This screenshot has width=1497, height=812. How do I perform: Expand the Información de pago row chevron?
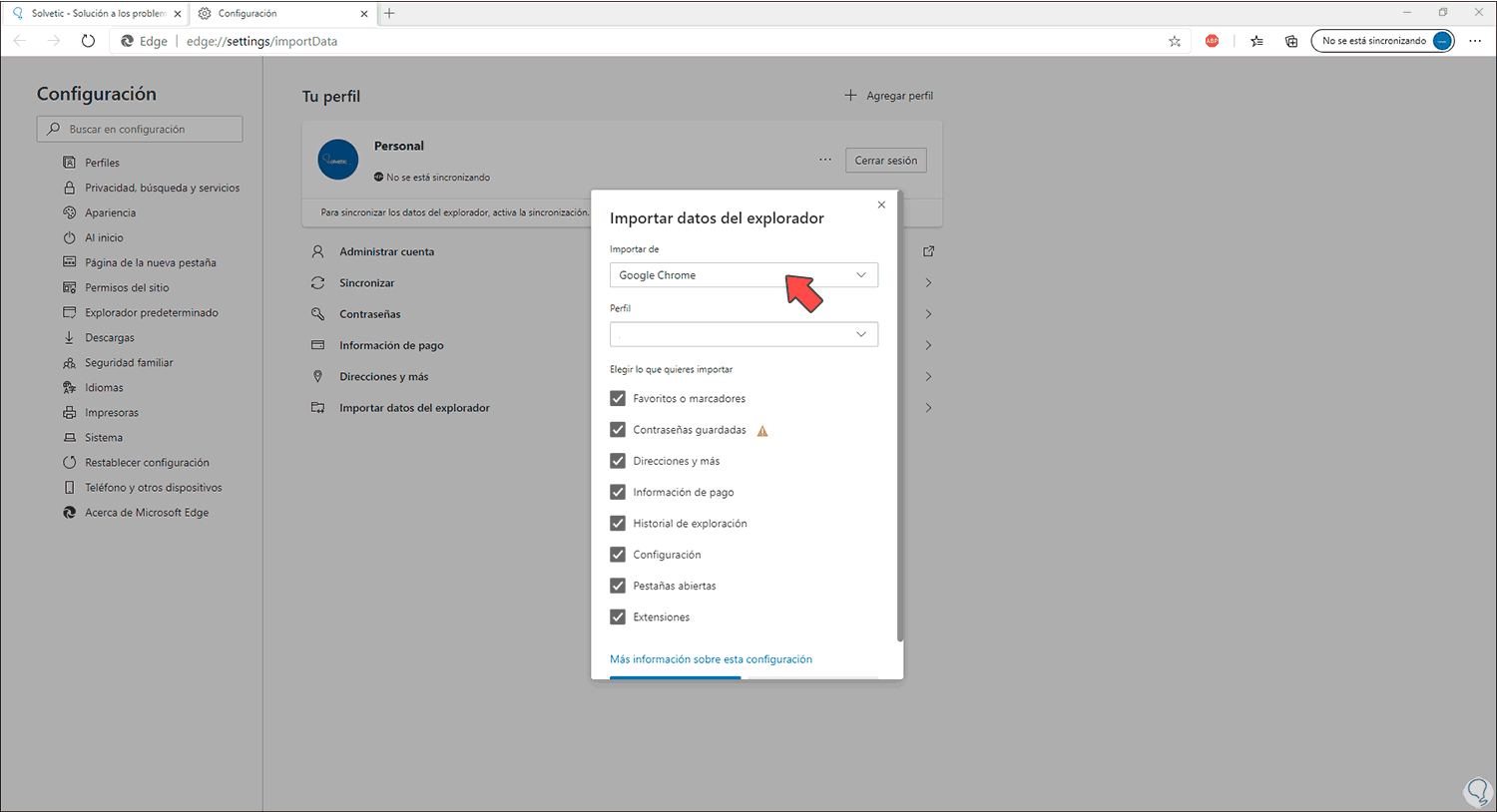[x=928, y=345]
